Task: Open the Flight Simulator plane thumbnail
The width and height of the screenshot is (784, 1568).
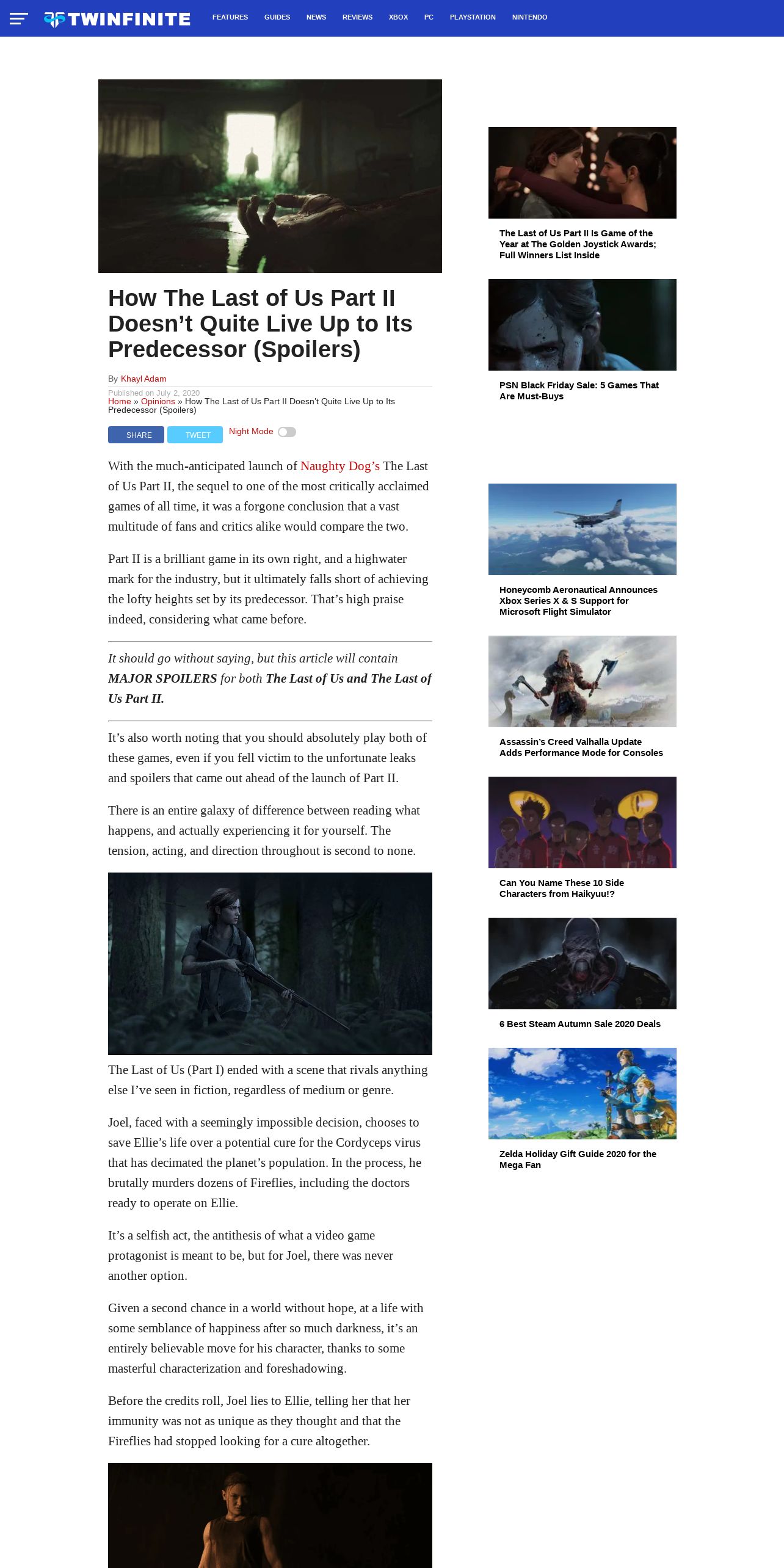Action: pos(583,529)
